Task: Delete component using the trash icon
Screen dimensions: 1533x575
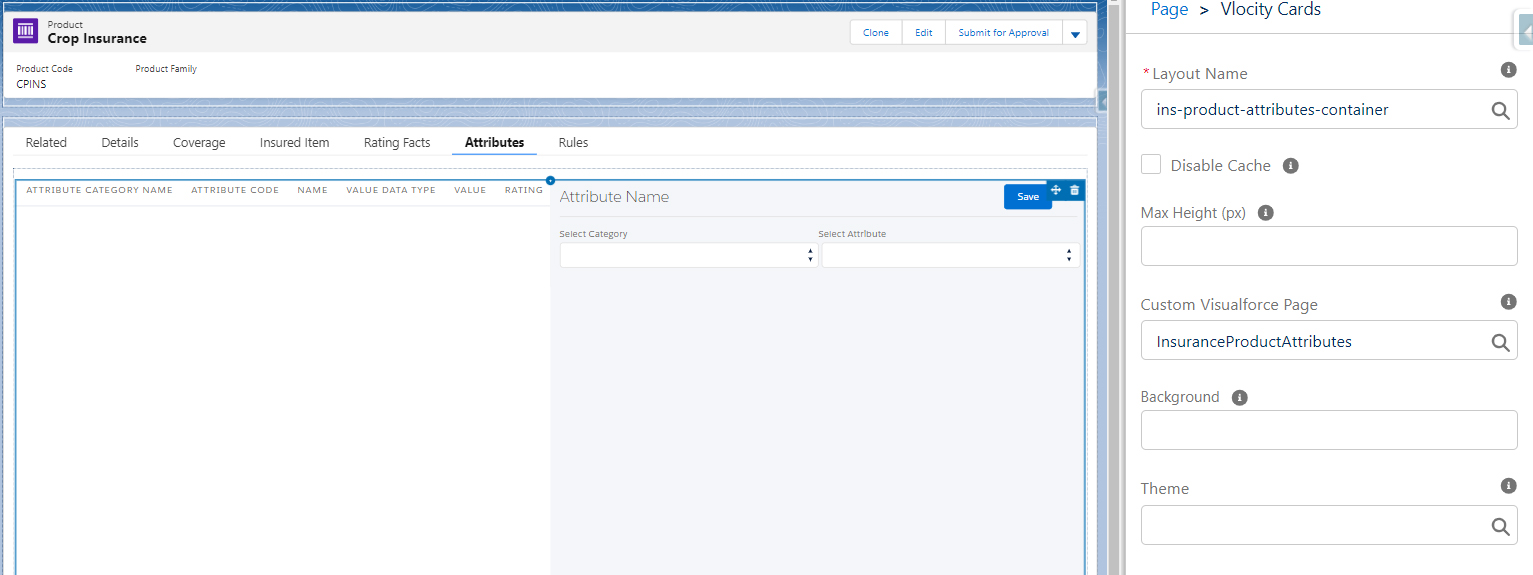Action: click(x=1074, y=190)
